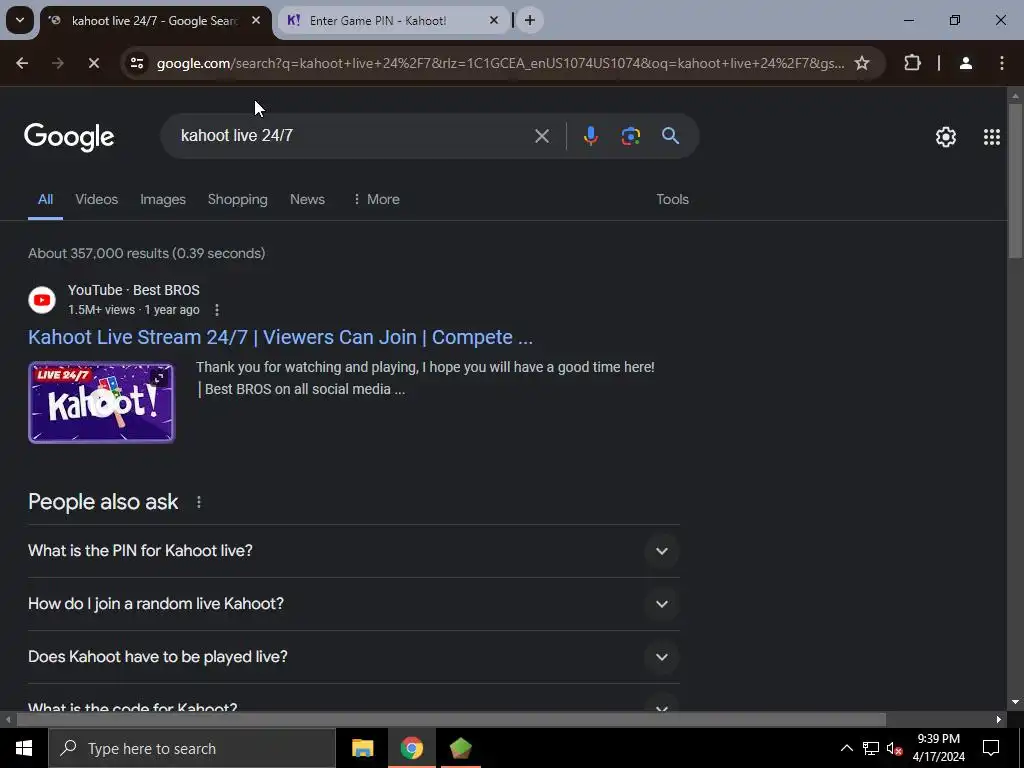Image resolution: width=1024 pixels, height=768 pixels.
Task: Expand the More search filters menu
Action: pos(376,199)
